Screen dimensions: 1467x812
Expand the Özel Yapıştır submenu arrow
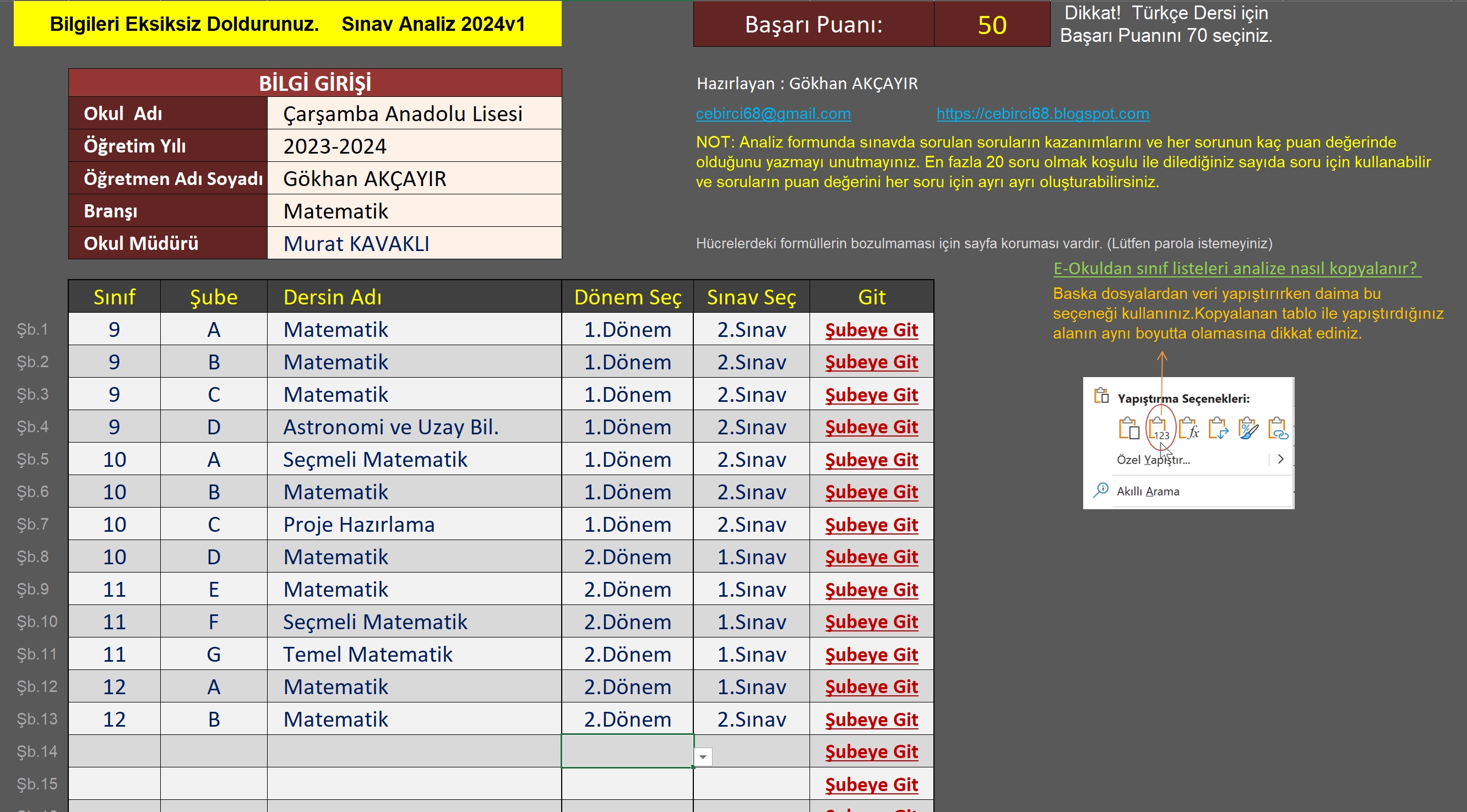[x=1281, y=459]
